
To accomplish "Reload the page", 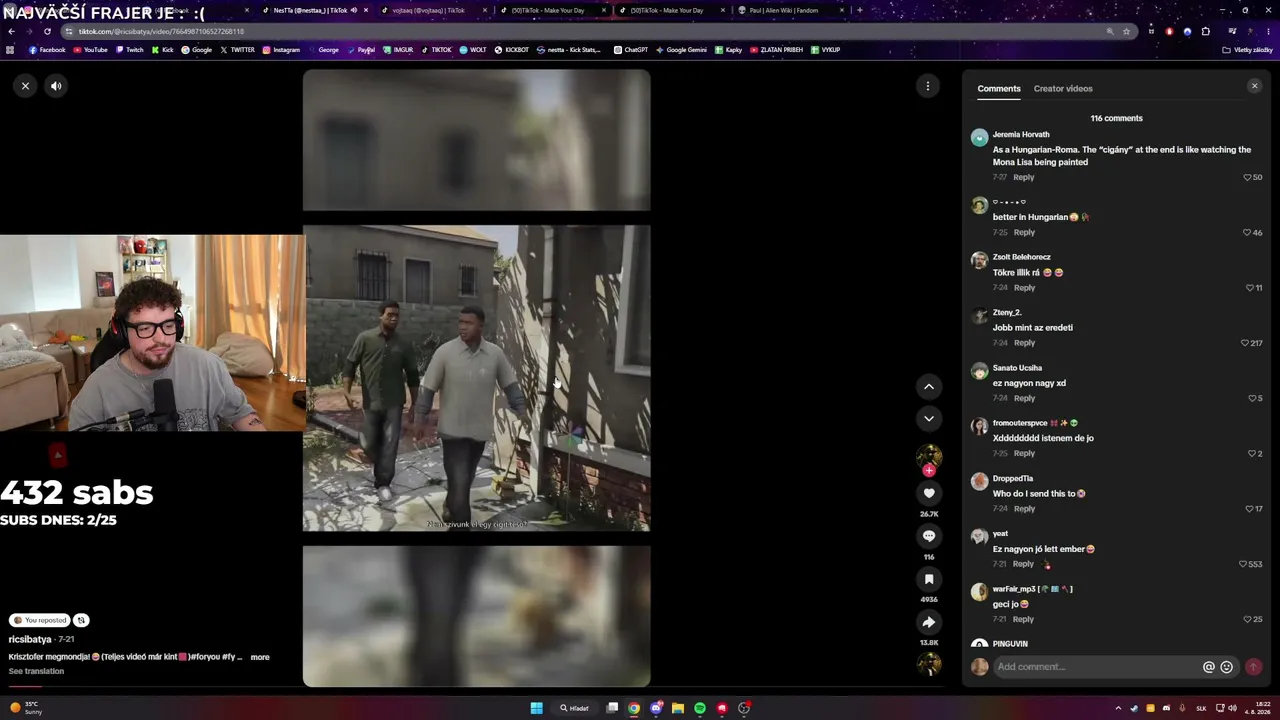I will (47, 31).
